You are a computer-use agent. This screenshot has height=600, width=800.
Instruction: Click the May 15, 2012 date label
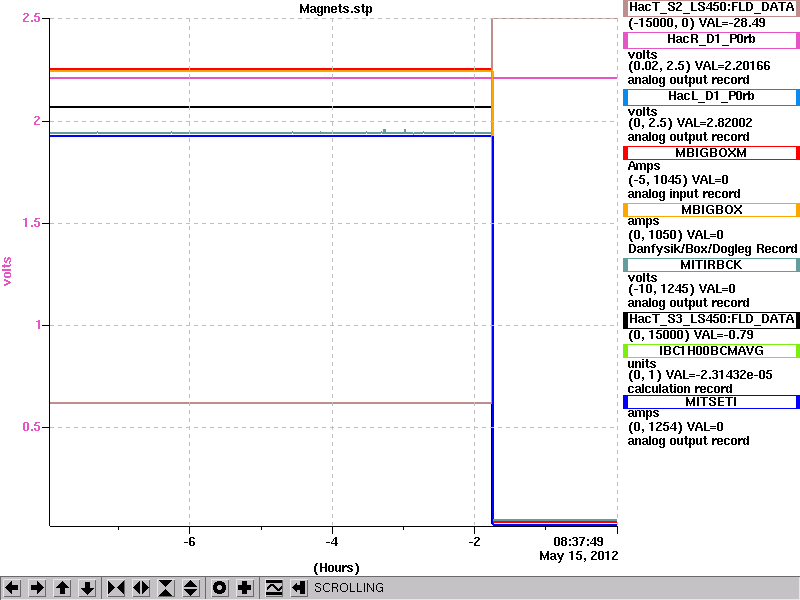(579, 556)
